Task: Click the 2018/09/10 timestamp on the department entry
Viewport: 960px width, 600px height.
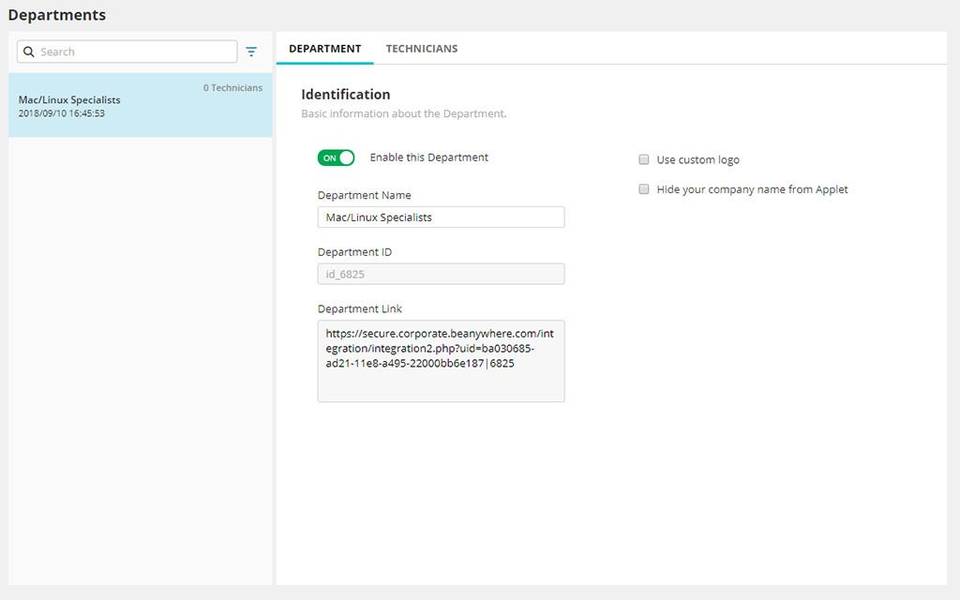Action: 61,111
